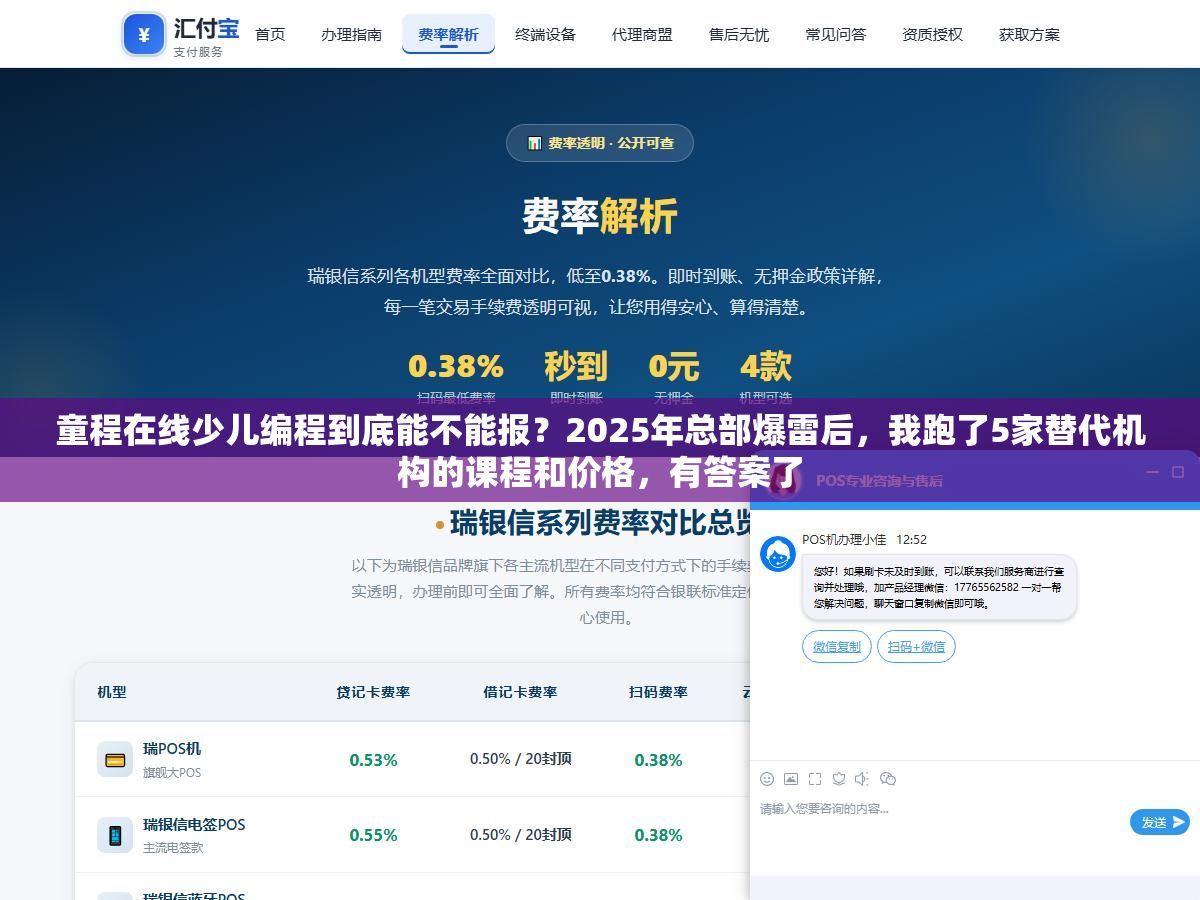Attach an image in the chat toolbar
The height and width of the screenshot is (900, 1200).
pos(791,778)
